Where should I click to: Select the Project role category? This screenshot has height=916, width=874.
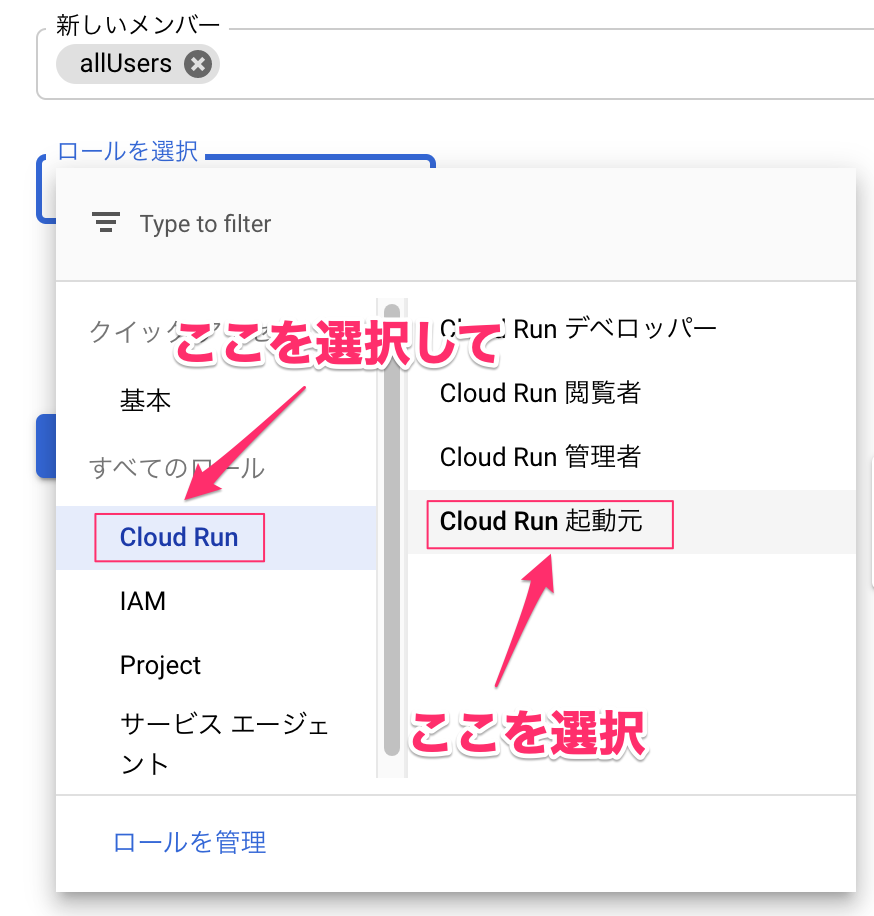(x=216, y=665)
